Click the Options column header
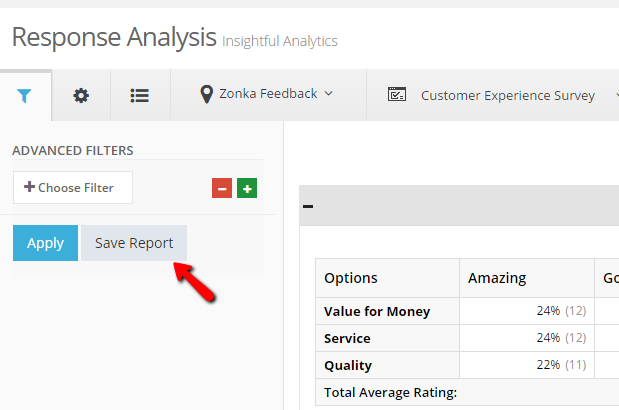The height and width of the screenshot is (410, 619). (x=388, y=278)
